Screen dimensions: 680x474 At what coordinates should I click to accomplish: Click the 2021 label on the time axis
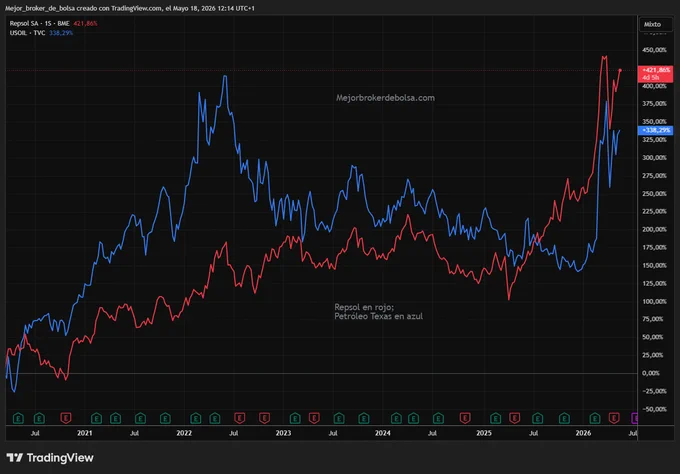click(x=85, y=433)
